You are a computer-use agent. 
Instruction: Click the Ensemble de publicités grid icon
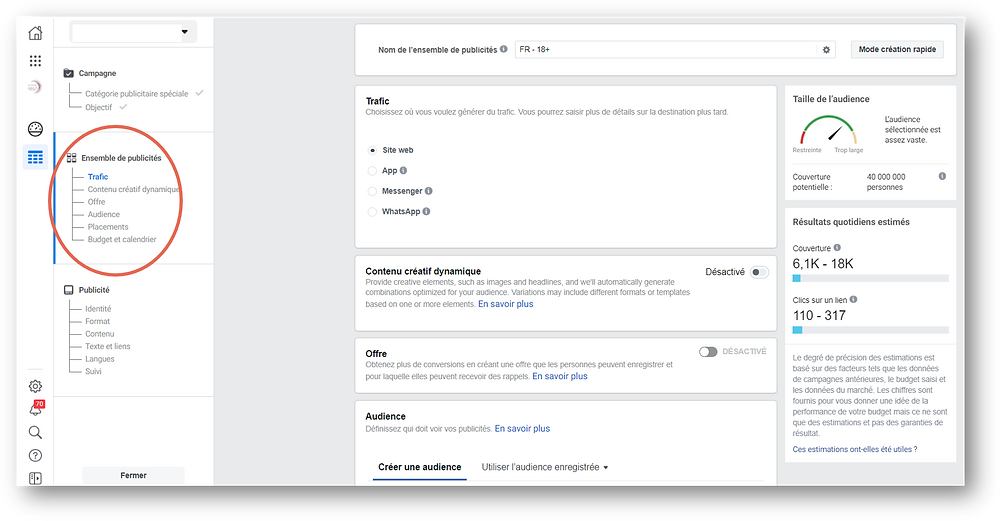click(71, 158)
